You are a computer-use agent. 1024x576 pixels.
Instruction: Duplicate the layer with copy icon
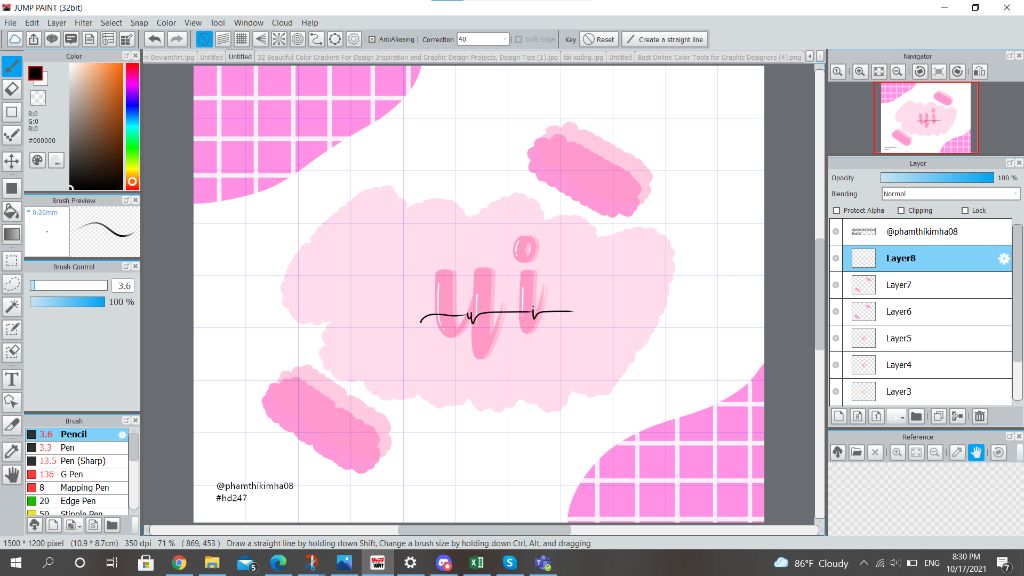pyautogui.click(x=938, y=416)
